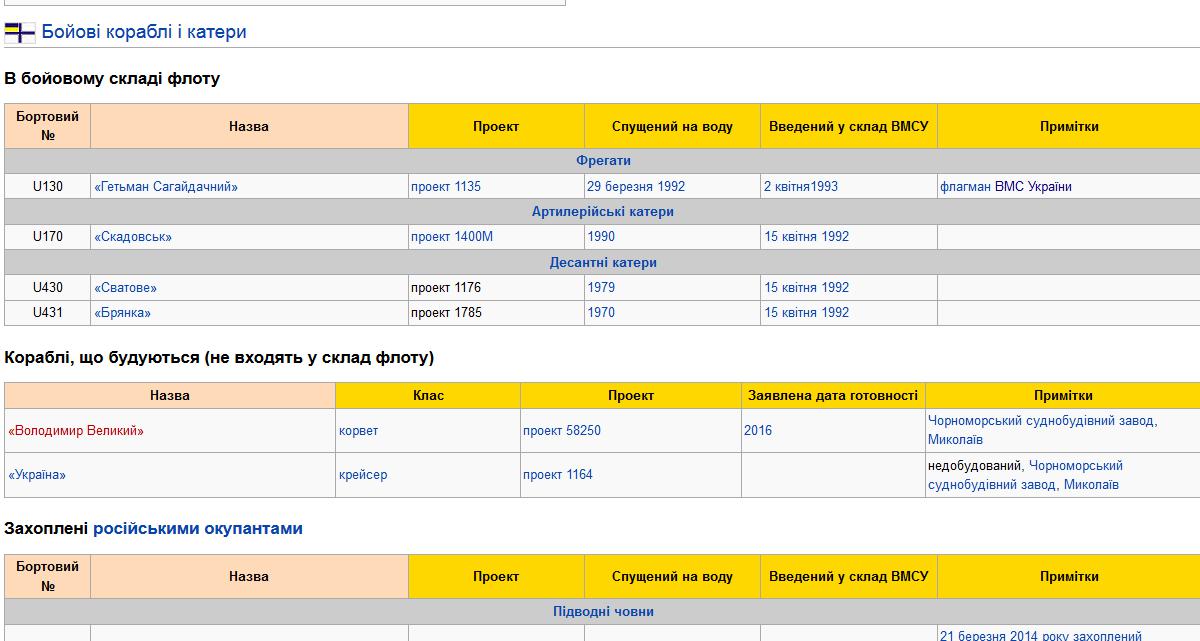
Task: Open the «Скадовськ» ship link
Action: click(133, 237)
